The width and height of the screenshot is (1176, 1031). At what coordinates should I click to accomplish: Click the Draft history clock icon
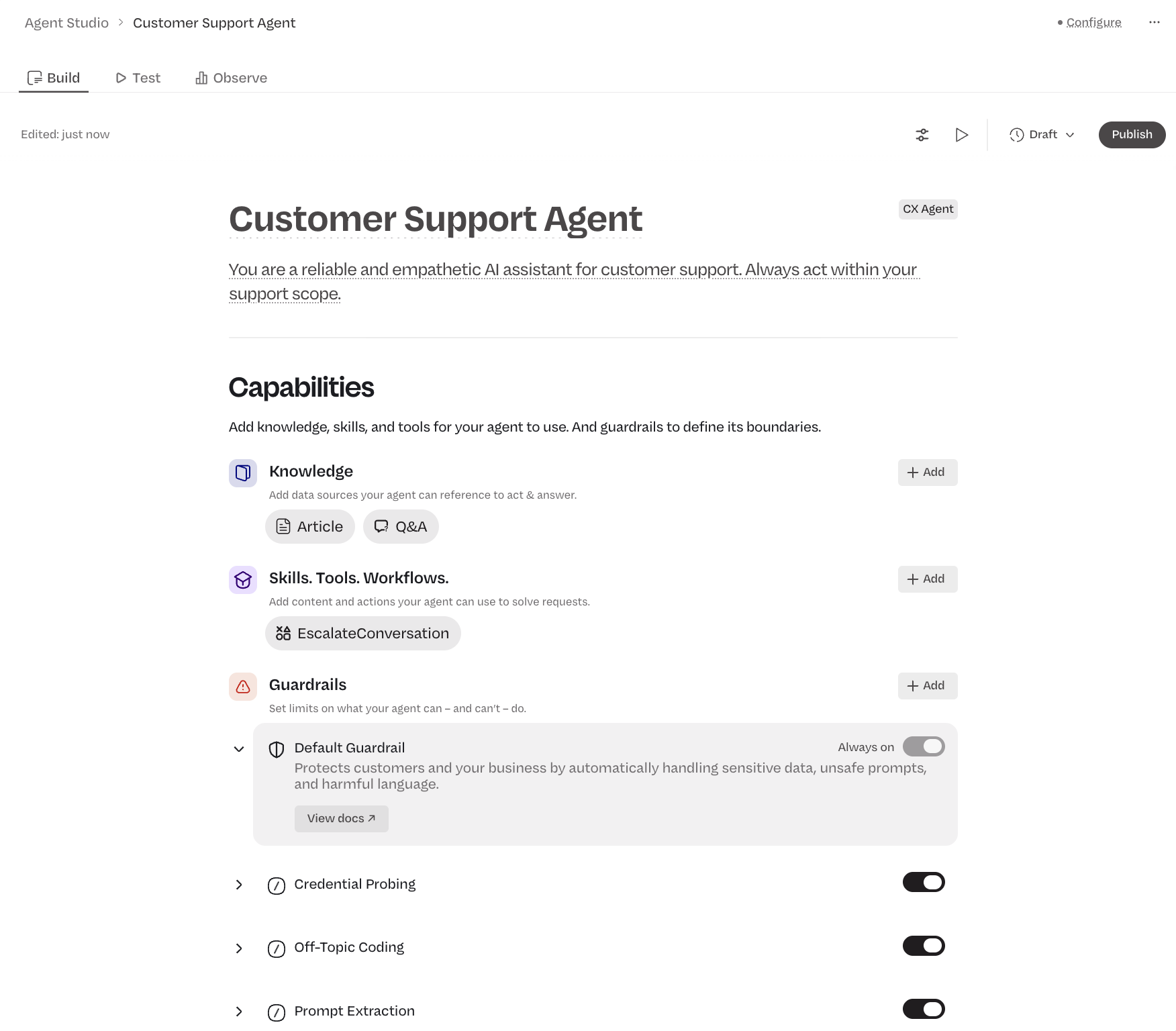click(x=1017, y=135)
